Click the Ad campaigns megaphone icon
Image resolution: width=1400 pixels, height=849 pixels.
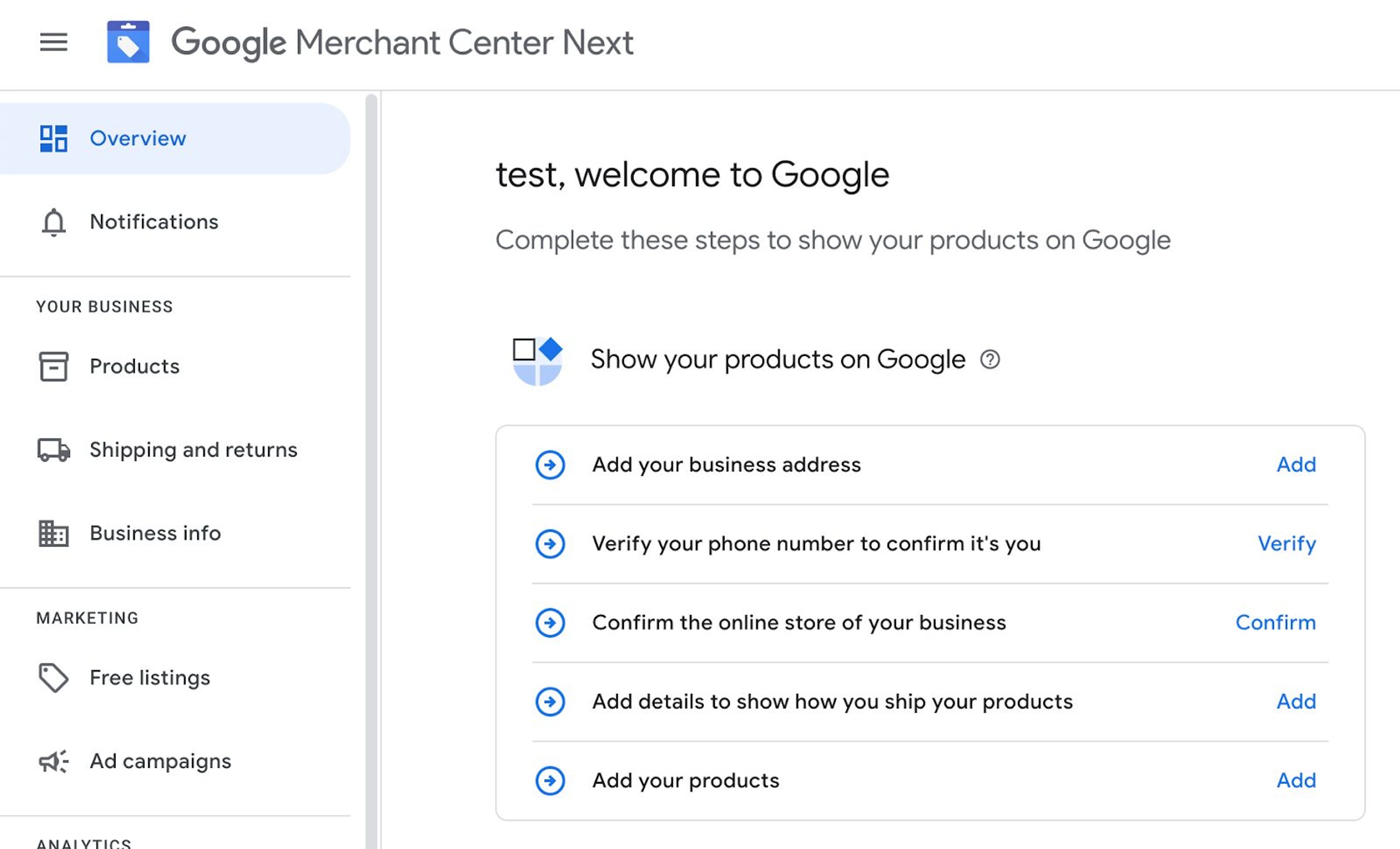[x=53, y=761]
